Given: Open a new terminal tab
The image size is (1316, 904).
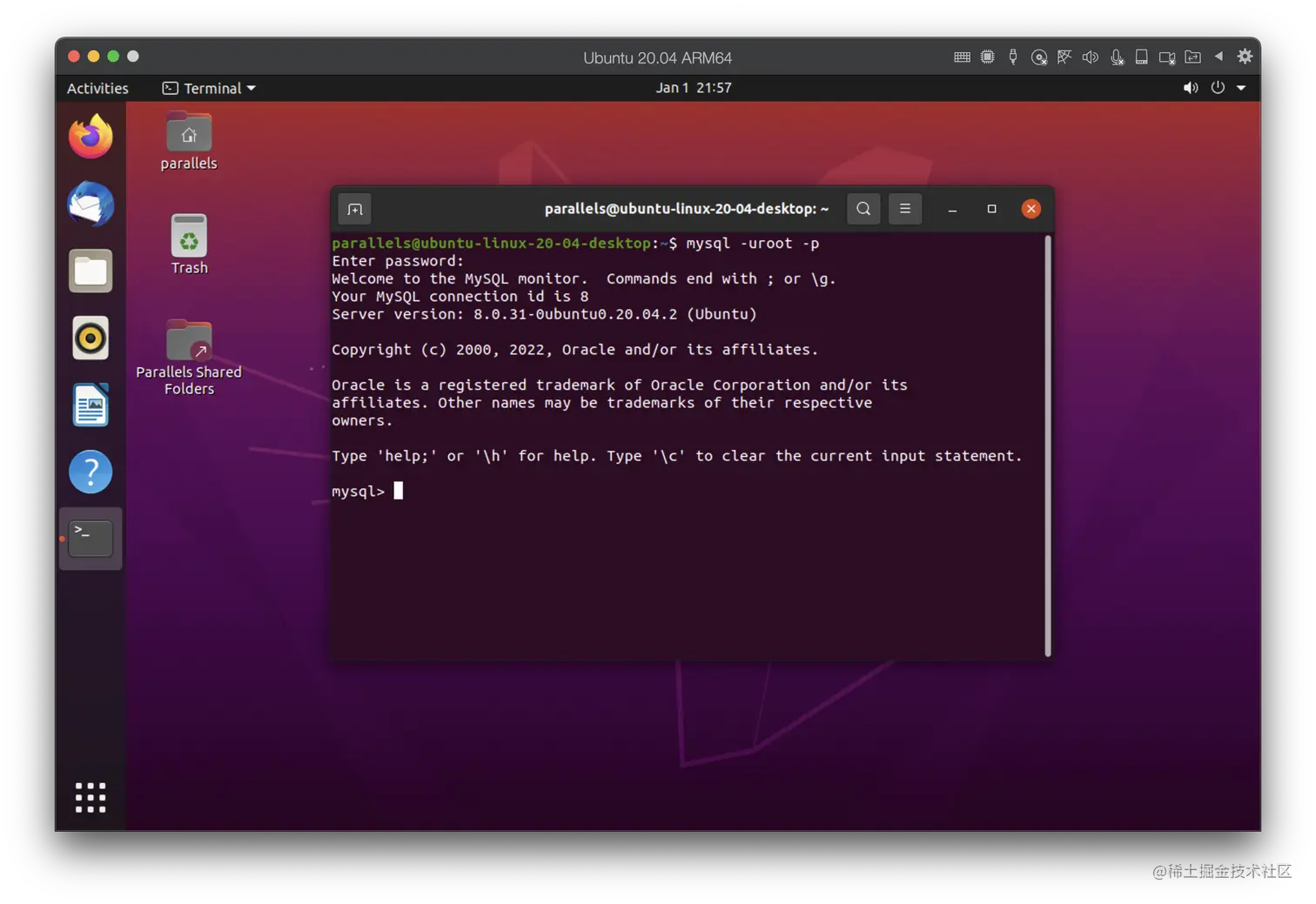Looking at the screenshot, I should point(355,209).
